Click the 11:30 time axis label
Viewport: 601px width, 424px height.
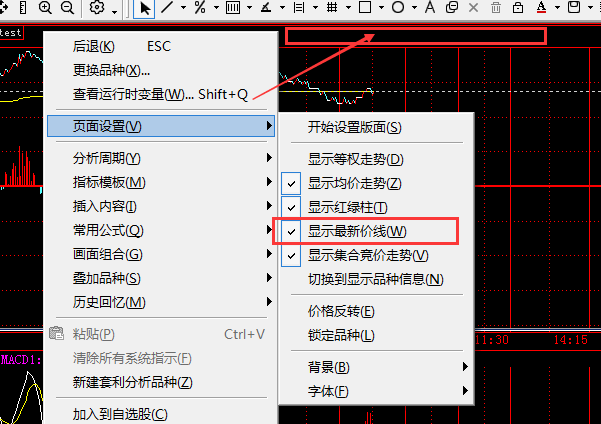[492, 340]
